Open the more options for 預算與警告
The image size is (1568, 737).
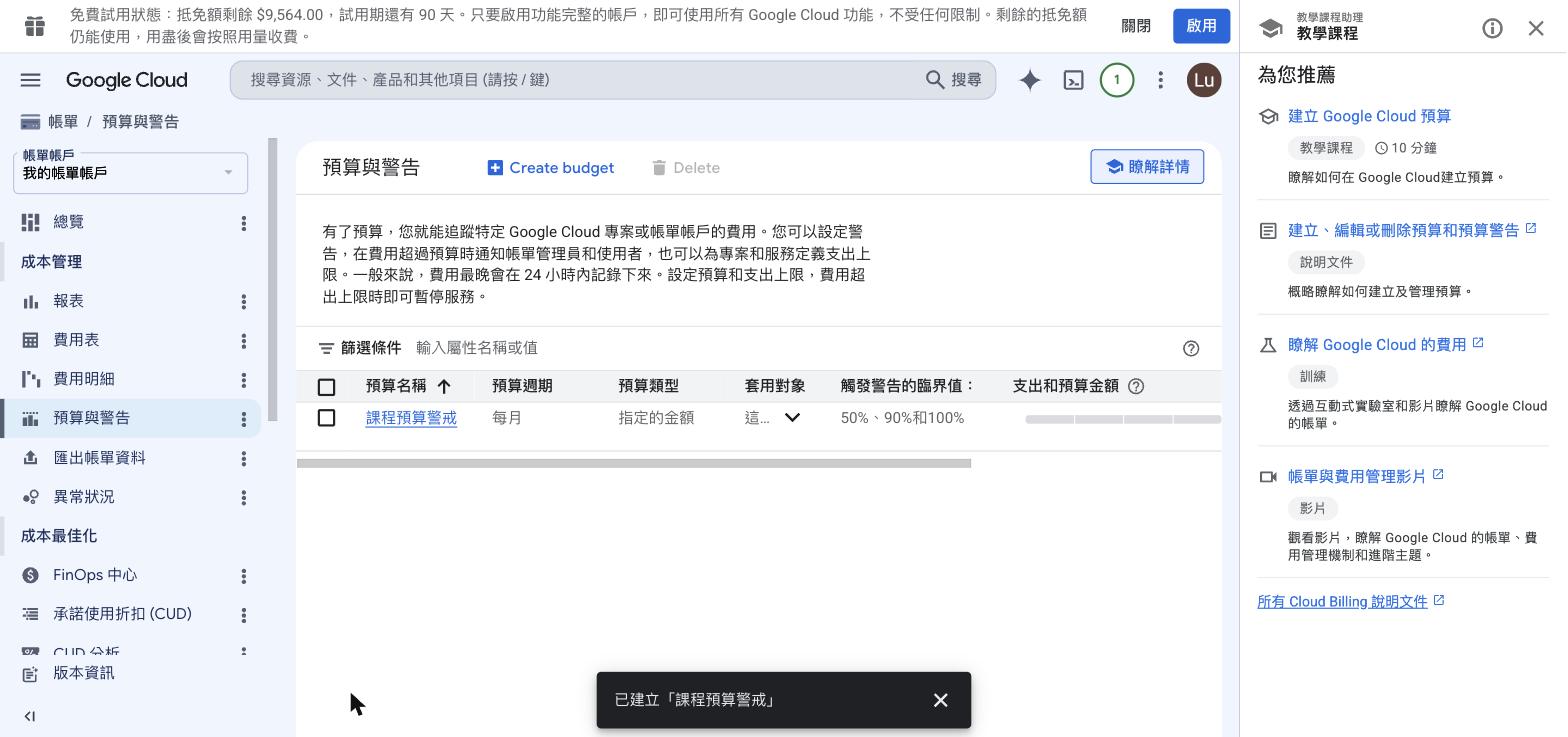243,419
